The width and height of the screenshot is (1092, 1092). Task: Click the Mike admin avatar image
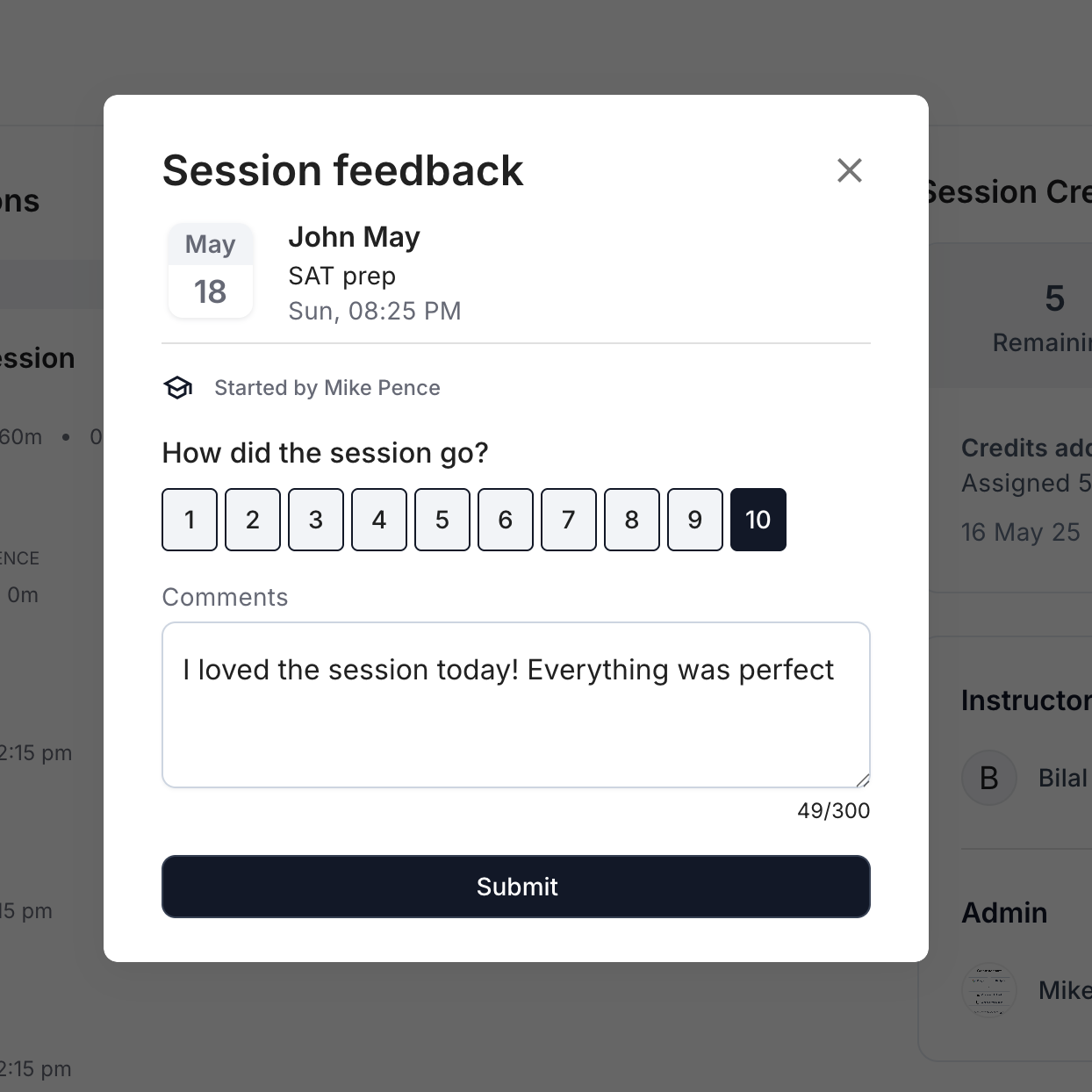(x=989, y=990)
